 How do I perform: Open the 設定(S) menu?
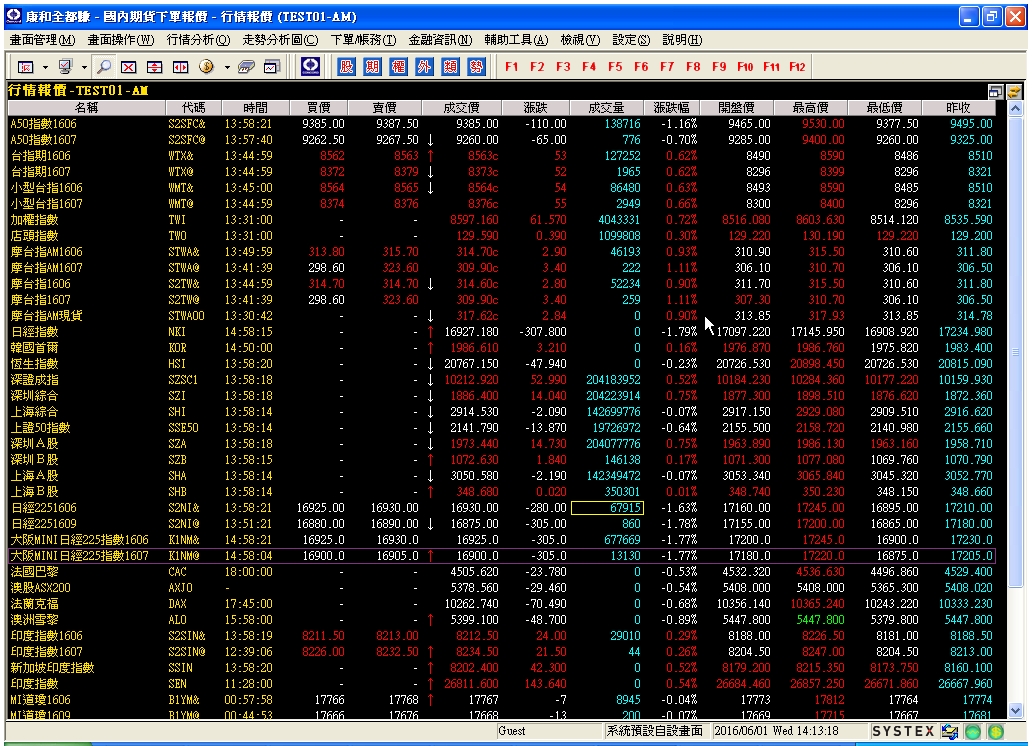(x=631, y=40)
